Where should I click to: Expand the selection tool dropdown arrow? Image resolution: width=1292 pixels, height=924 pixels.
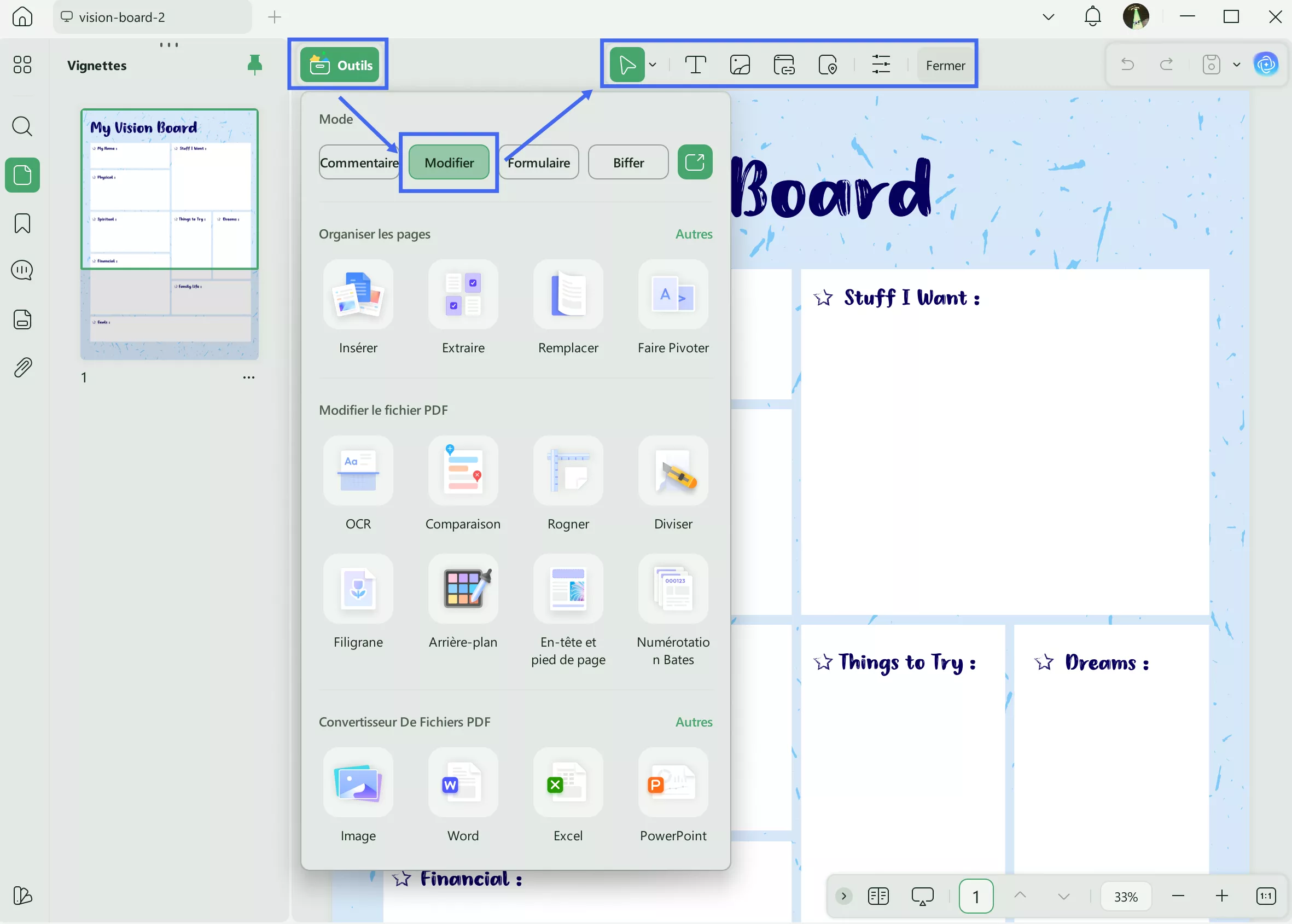point(653,65)
